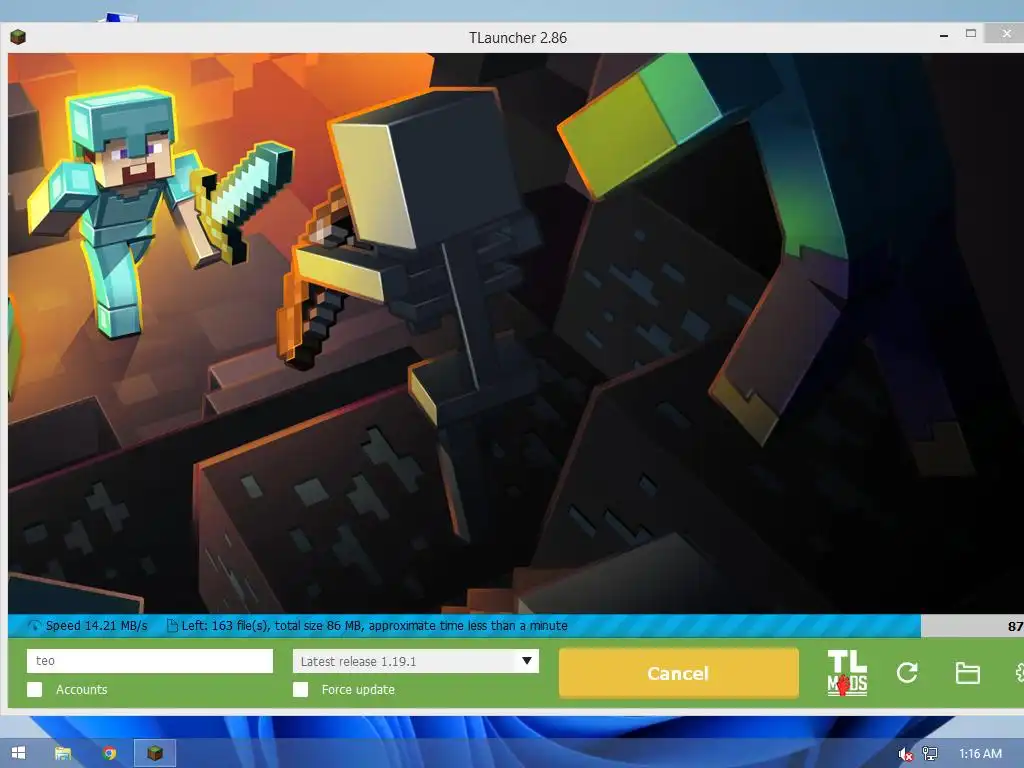Open the TL Mods icon
The image size is (1024, 768).
[847, 673]
